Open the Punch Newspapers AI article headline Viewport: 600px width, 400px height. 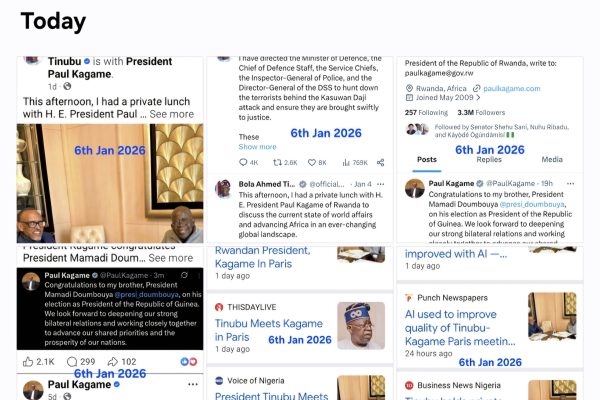coord(460,328)
